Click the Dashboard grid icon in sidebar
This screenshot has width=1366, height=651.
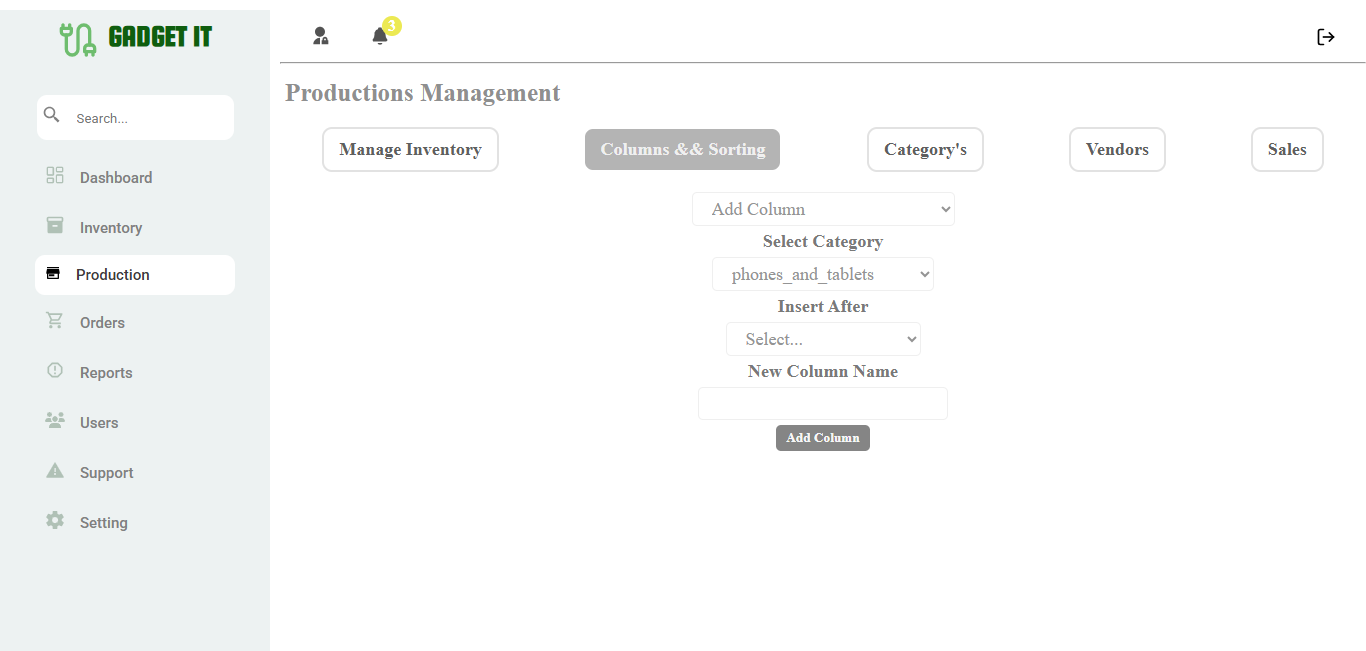point(55,176)
